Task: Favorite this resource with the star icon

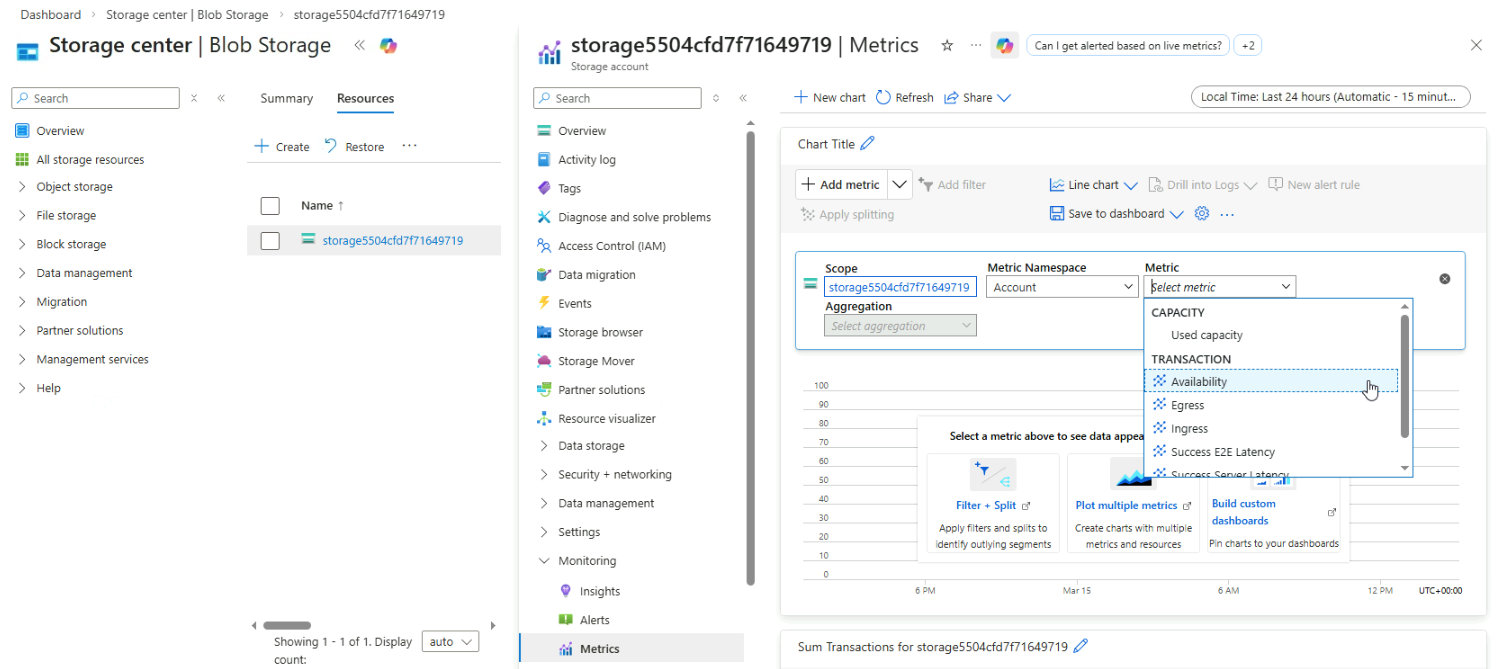Action: (947, 46)
